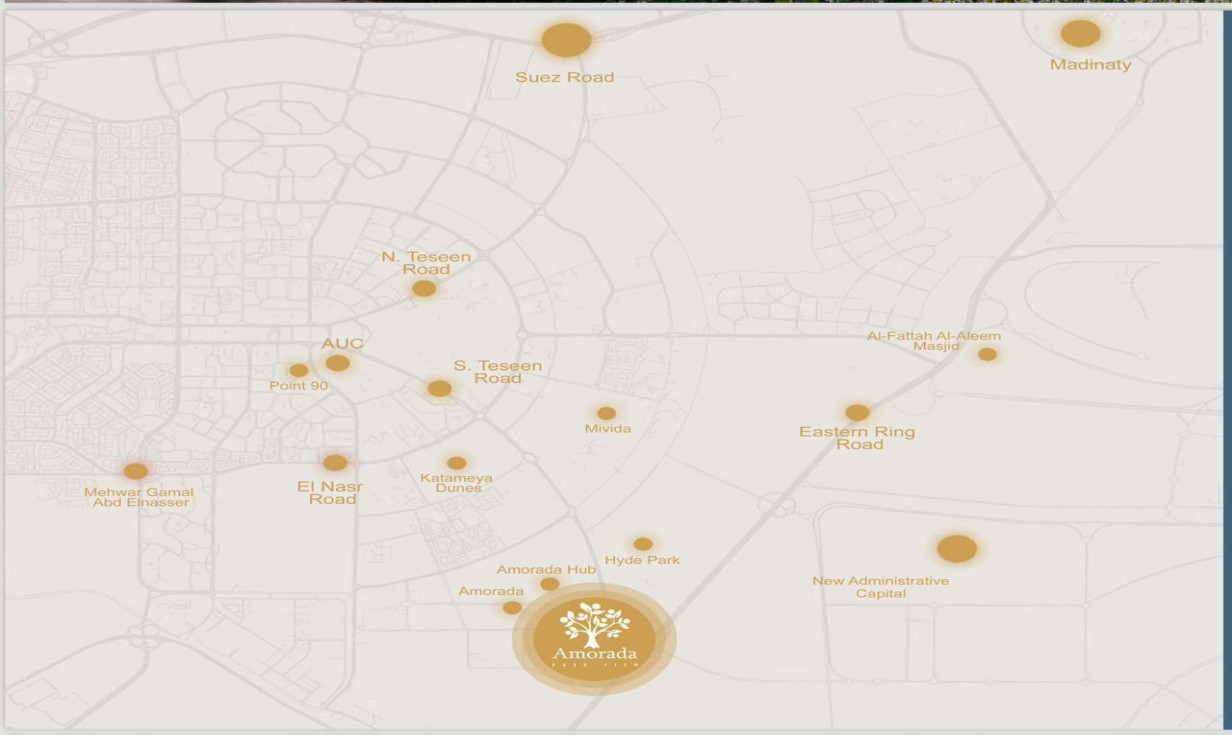Image resolution: width=1232 pixels, height=735 pixels.
Task: Select the Amorada Hub marker dot
Action: click(x=550, y=584)
